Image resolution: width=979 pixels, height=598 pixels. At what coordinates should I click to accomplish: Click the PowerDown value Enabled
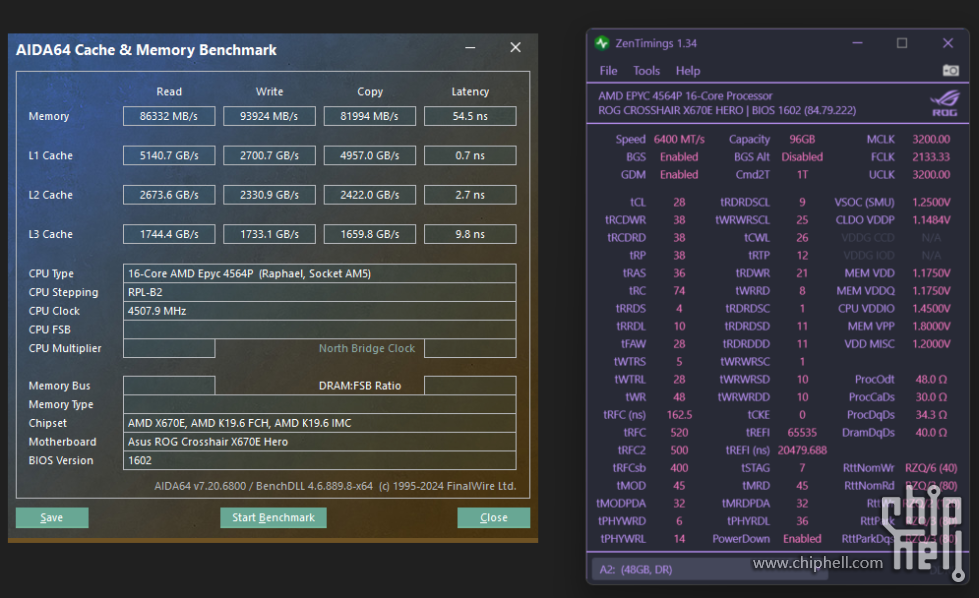(x=802, y=539)
